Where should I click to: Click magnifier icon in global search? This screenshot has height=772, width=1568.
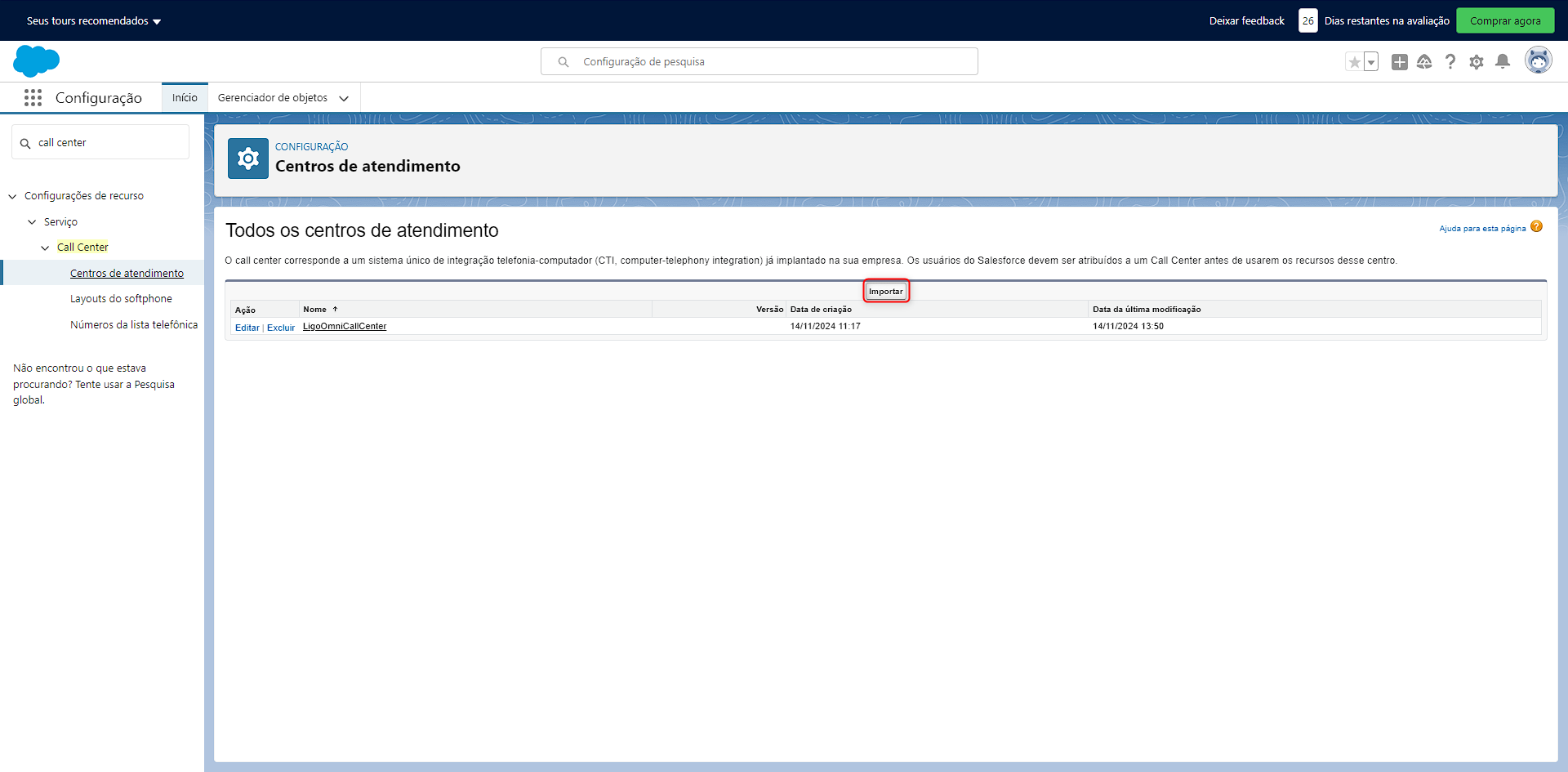[563, 62]
